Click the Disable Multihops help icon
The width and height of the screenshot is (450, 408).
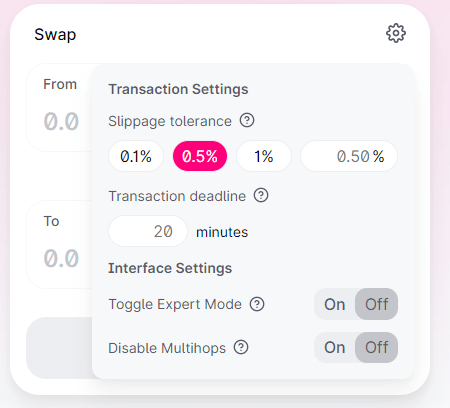click(241, 347)
